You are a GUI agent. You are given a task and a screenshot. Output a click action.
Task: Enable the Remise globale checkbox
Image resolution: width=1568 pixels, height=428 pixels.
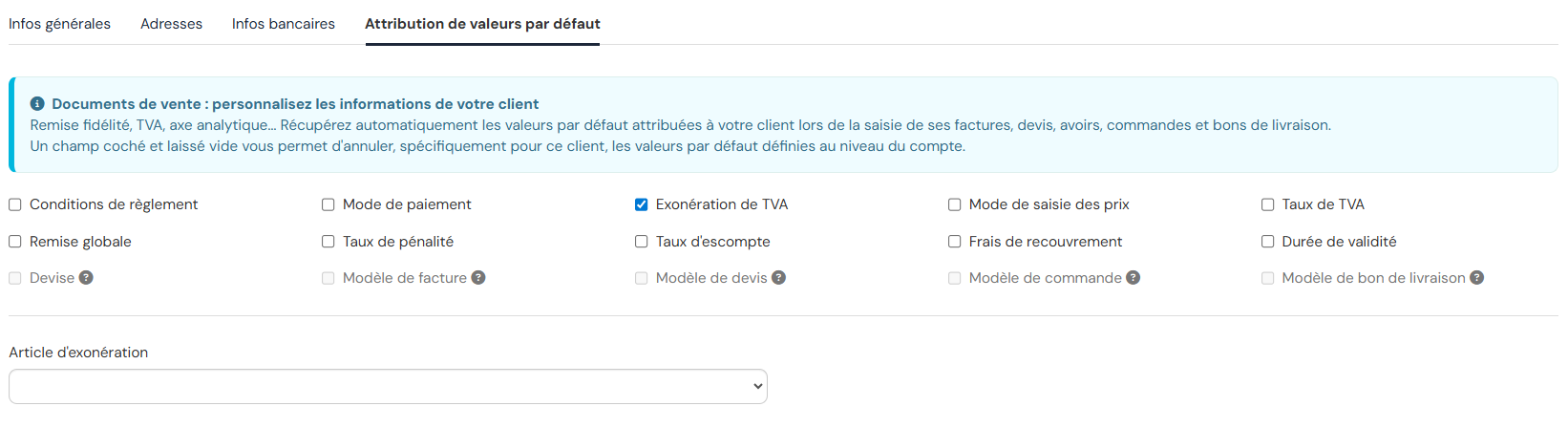(15, 242)
